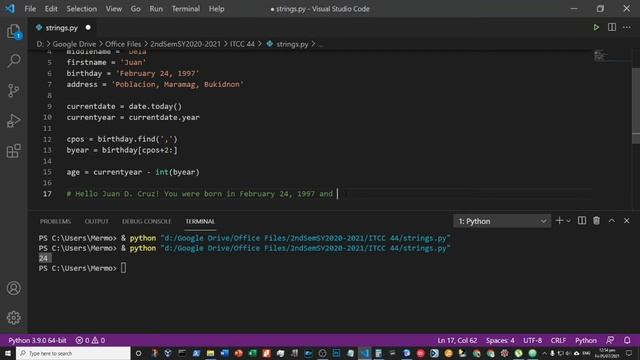Click 'Ln 17, Col 62' status item
The image size is (640, 360).
click(457, 340)
